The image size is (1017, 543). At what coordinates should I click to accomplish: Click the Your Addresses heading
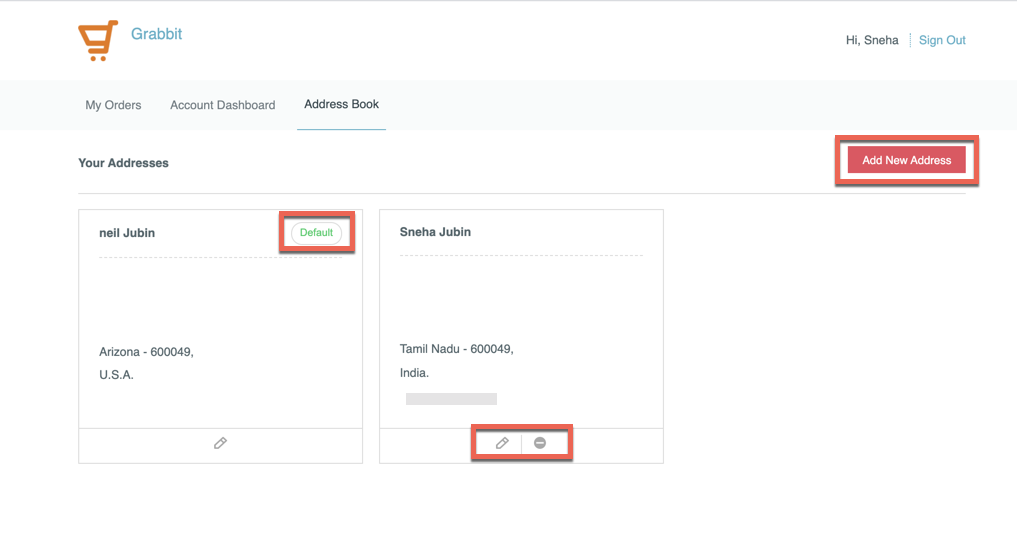(x=123, y=163)
